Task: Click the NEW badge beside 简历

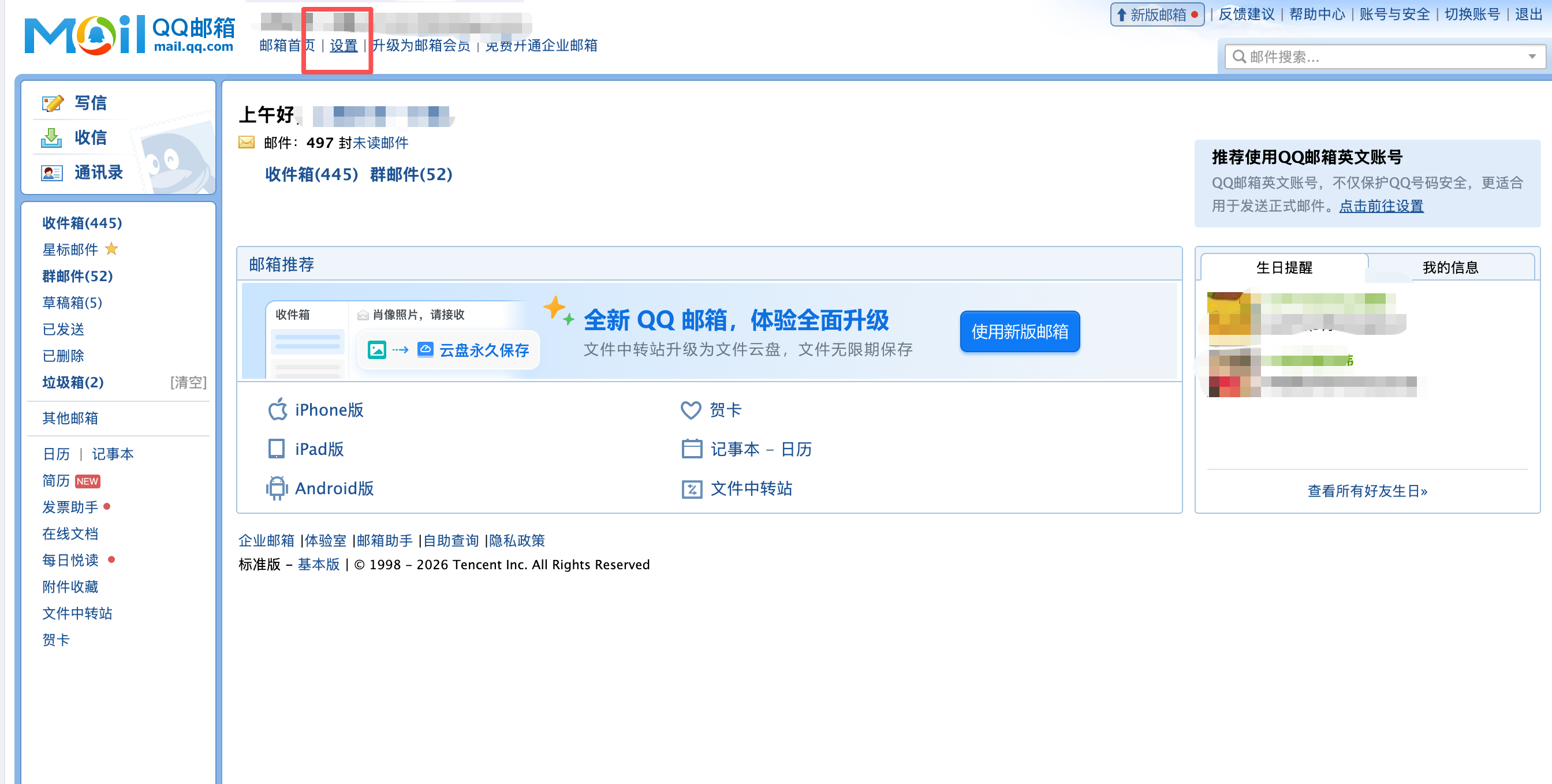Action: 87,481
